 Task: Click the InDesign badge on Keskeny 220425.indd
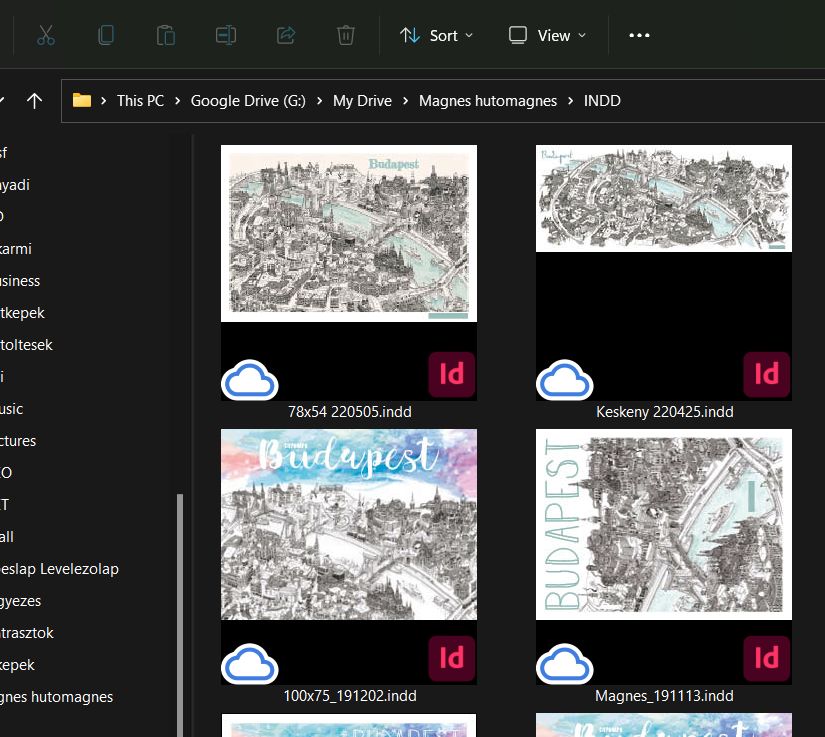[x=766, y=375]
